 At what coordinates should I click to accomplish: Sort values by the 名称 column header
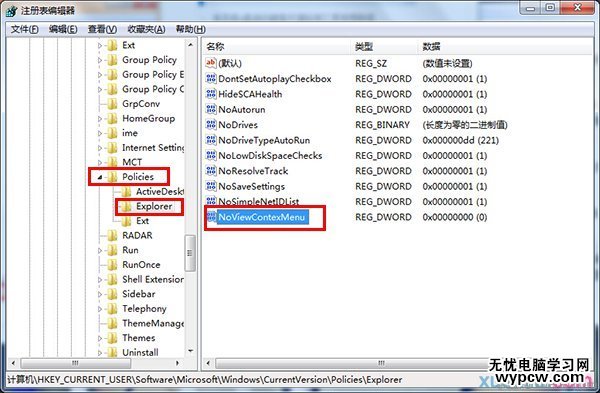(x=277, y=47)
